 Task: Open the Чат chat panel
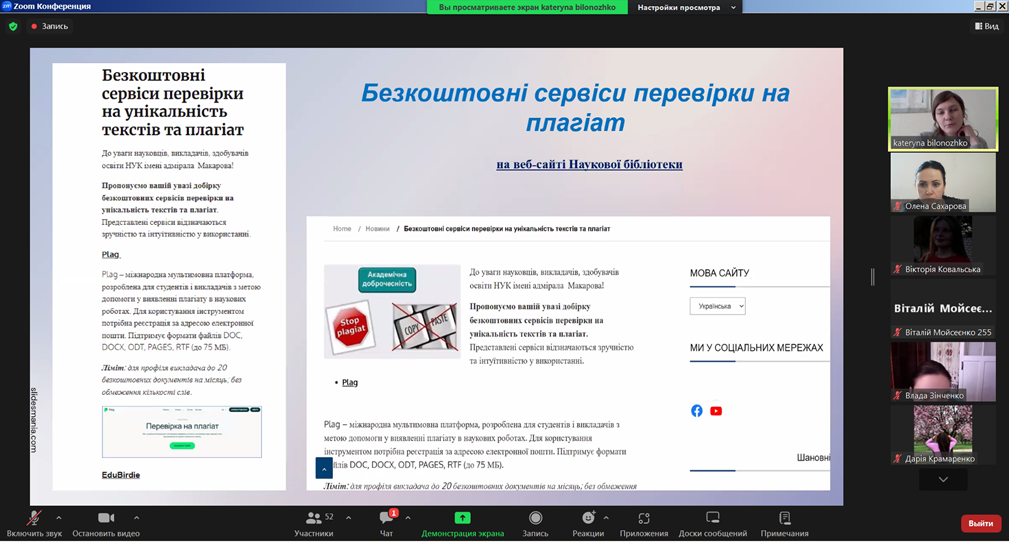[x=386, y=519]
